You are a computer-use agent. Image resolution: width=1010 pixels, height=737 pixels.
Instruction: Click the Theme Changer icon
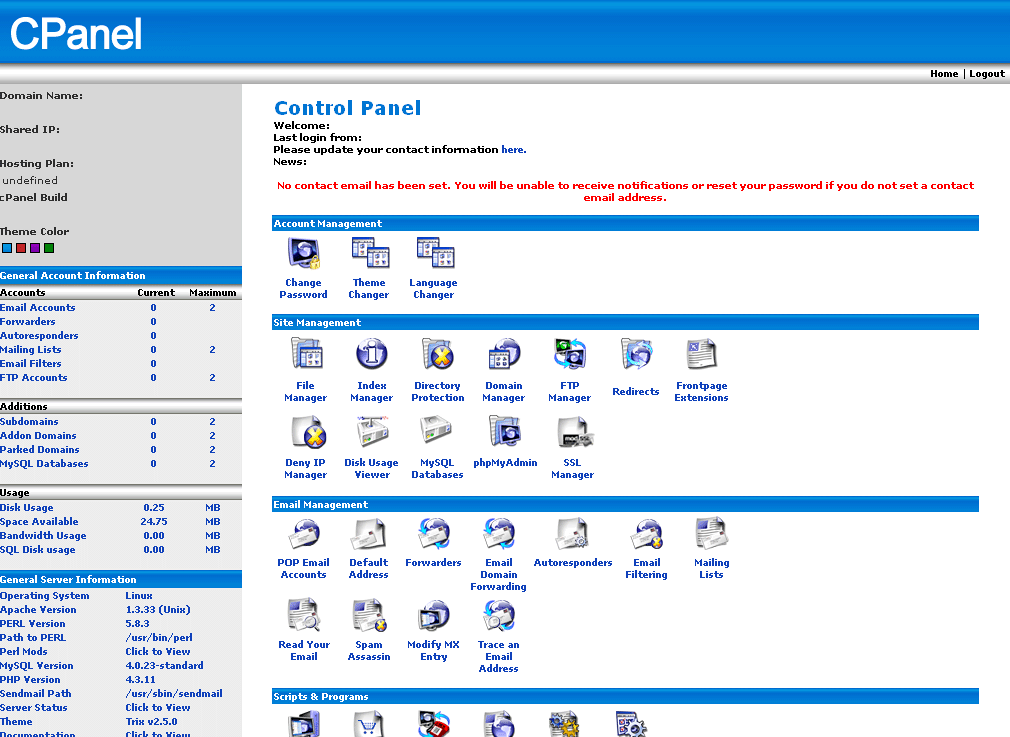pyautogui.click(x=369, y=255)
